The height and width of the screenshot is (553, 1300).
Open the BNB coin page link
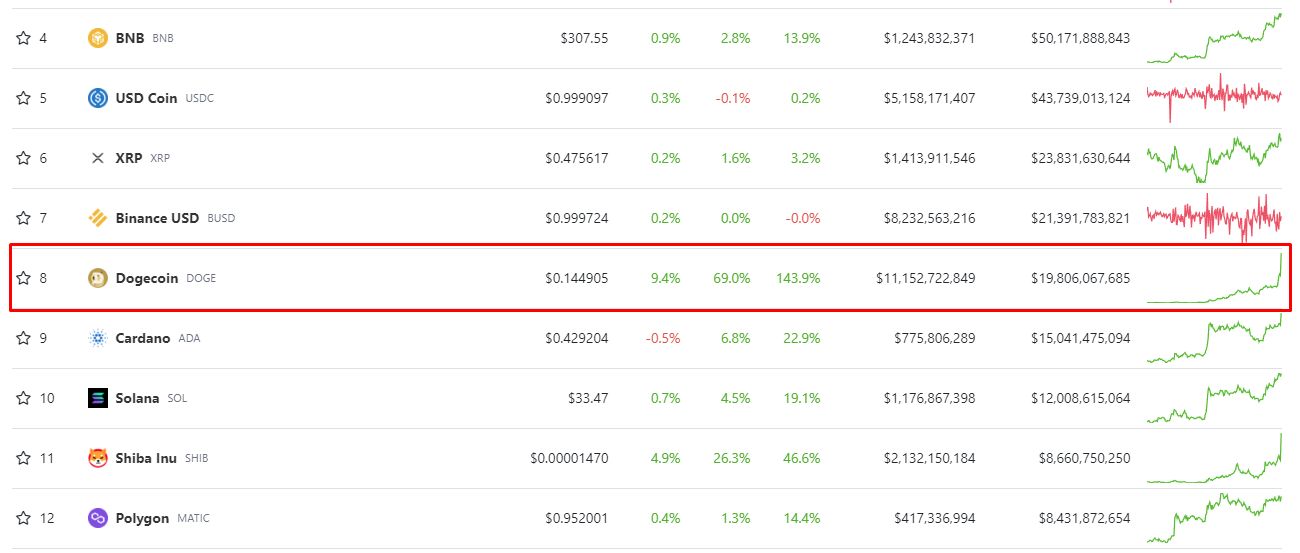[x=130, y=38]
